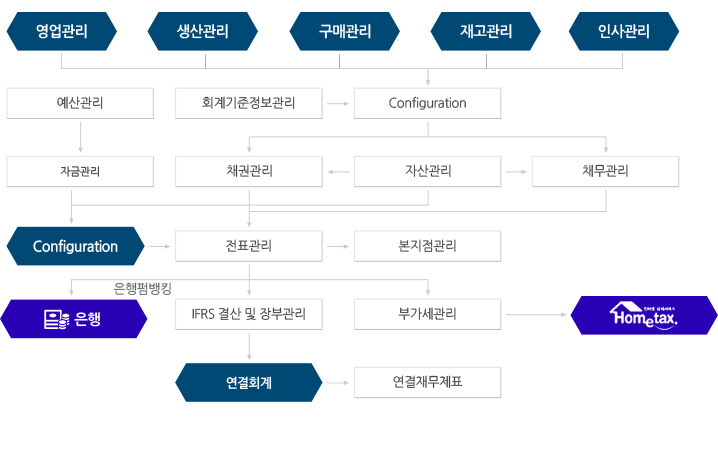Click the dark blue Configuration hexagon
Viewport: 718px width, 451px height.
click(x=75, y=246)
